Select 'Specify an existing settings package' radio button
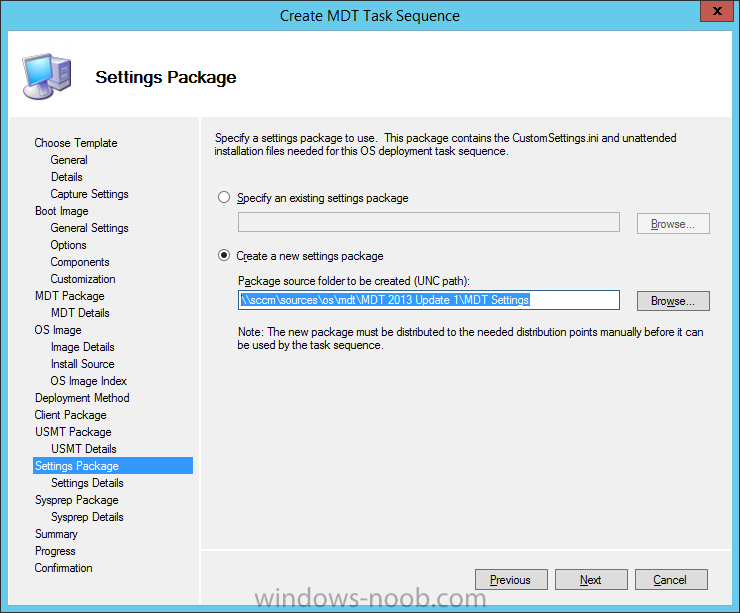The height and width of the screenshot is (613, 740). (x=224, y=198)
